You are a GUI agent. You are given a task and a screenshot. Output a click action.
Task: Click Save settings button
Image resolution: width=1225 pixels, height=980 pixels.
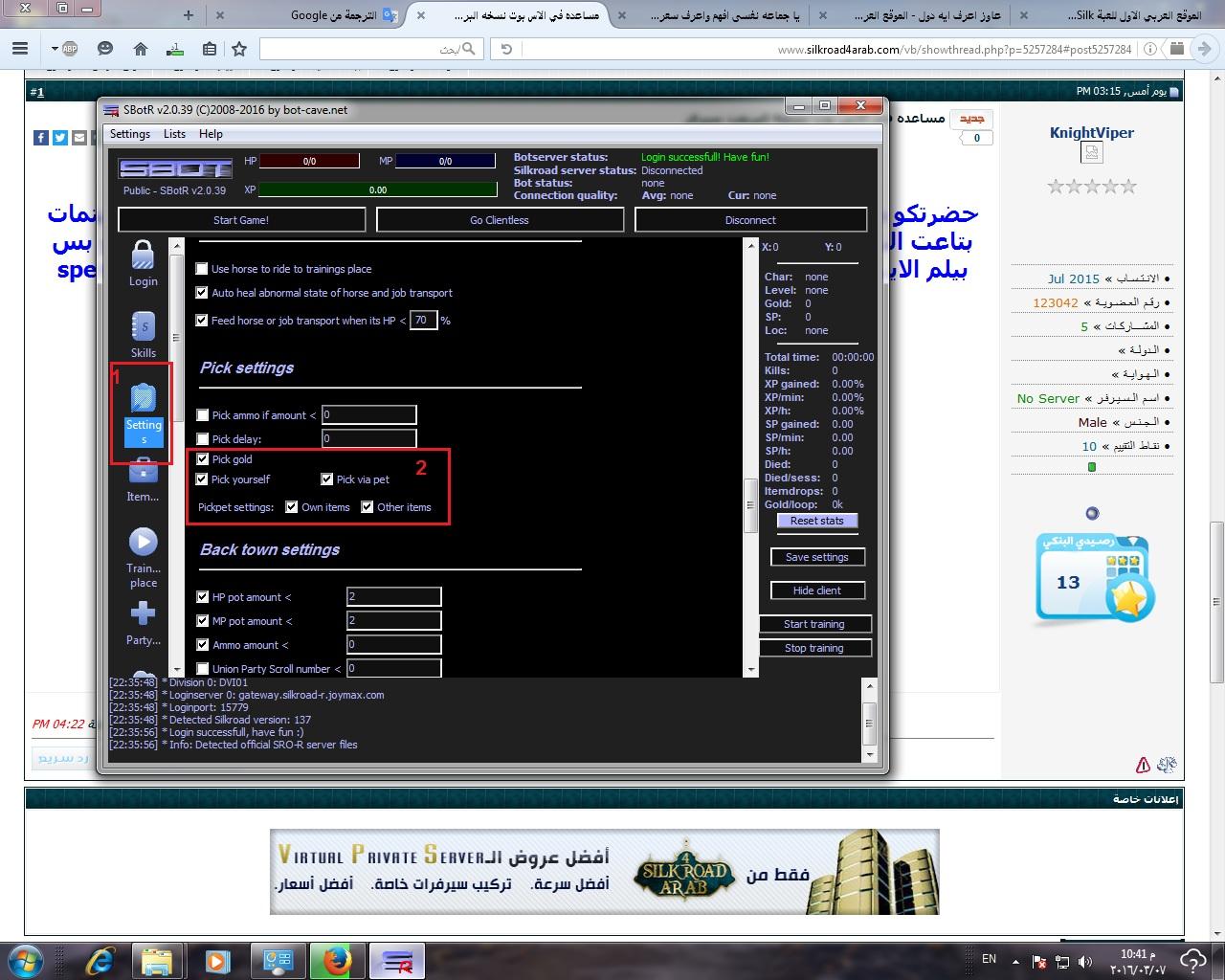(817, 557)
